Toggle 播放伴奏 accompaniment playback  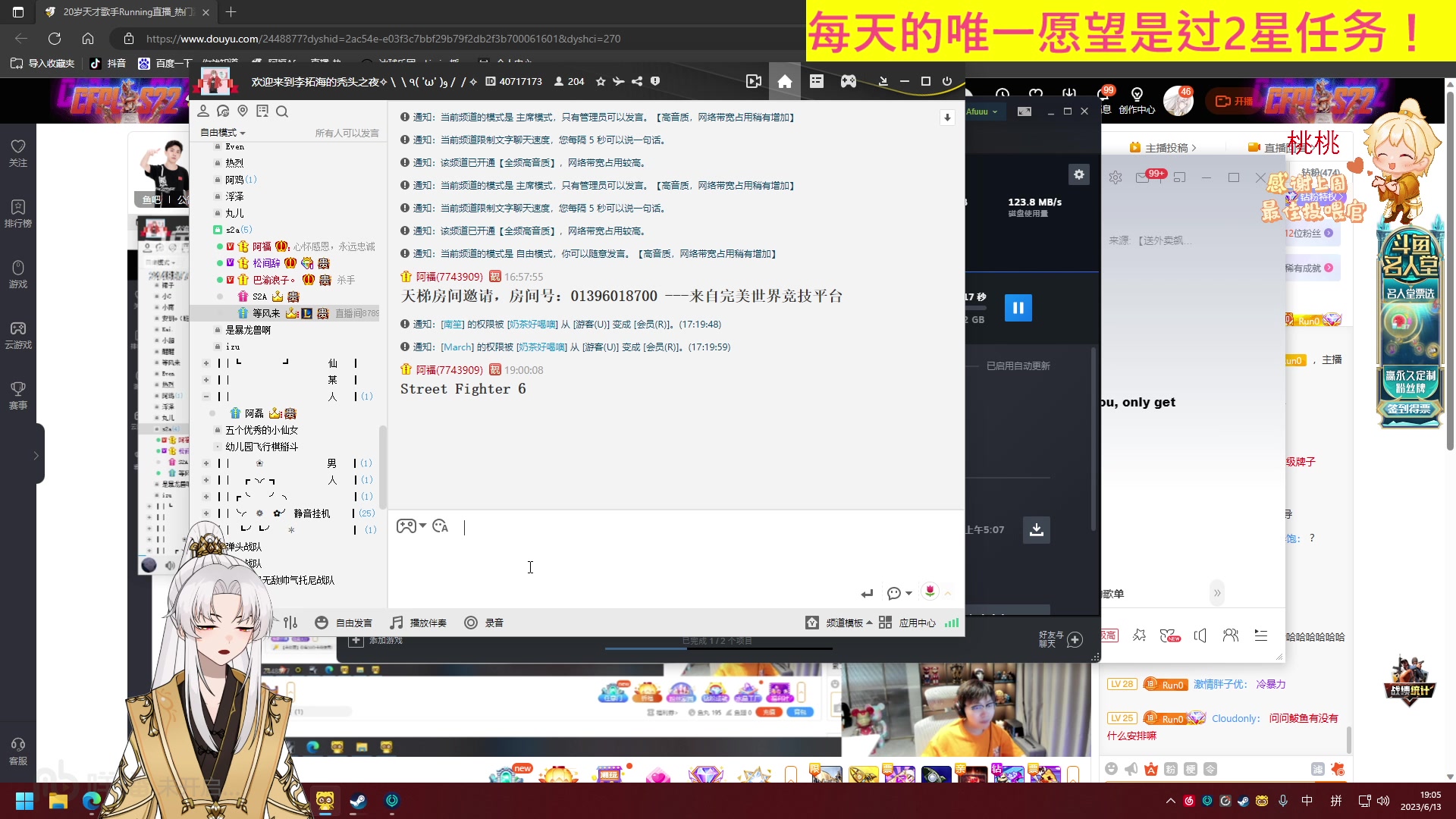419,623
